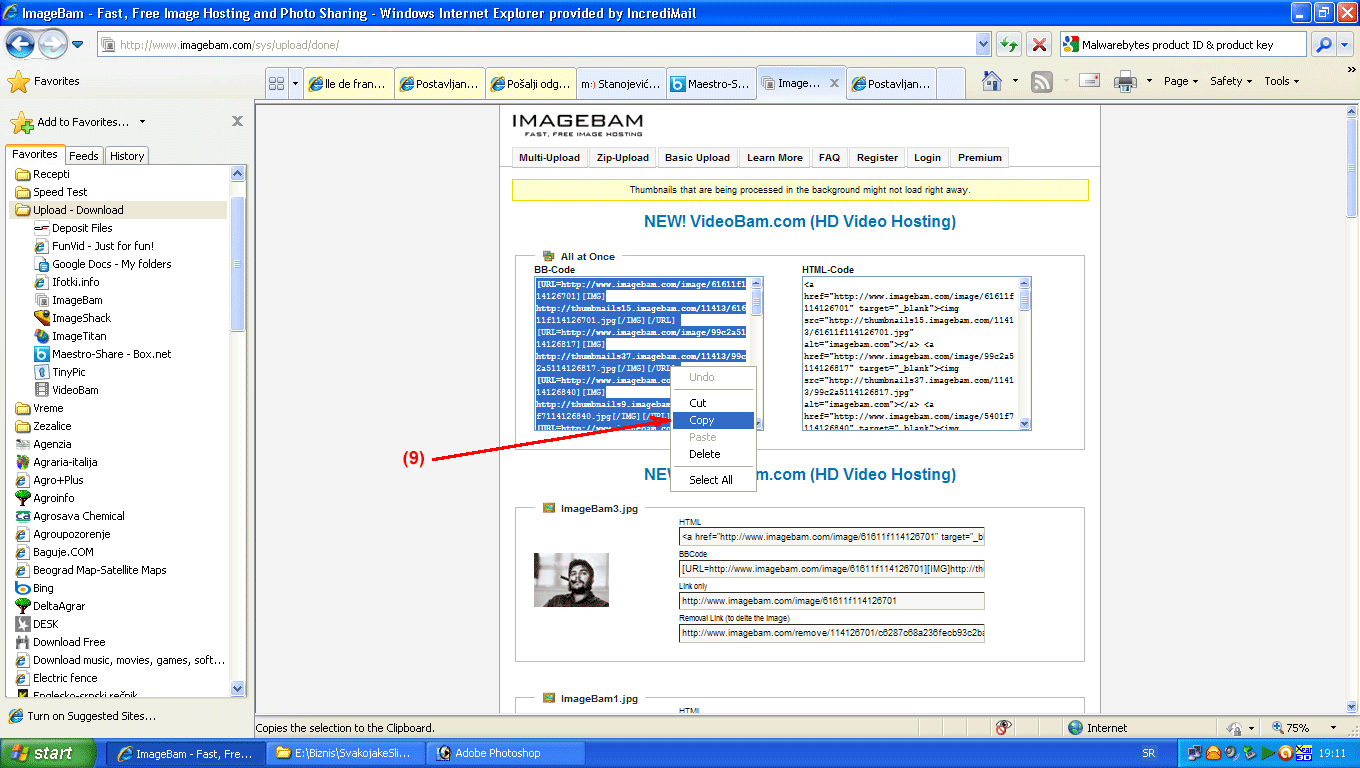Viewport: 1360px width, 768px height.
Task: Switch to Maestro-S... browser tab
Action: [x=710, y=84]
